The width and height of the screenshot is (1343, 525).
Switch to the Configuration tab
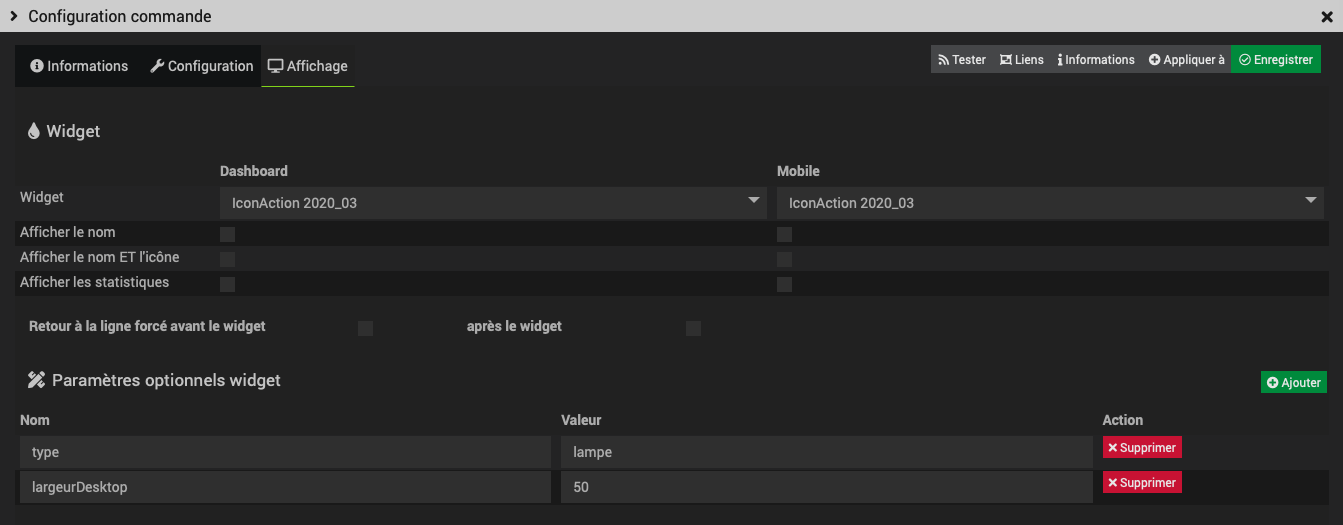(x=201, y=66)
